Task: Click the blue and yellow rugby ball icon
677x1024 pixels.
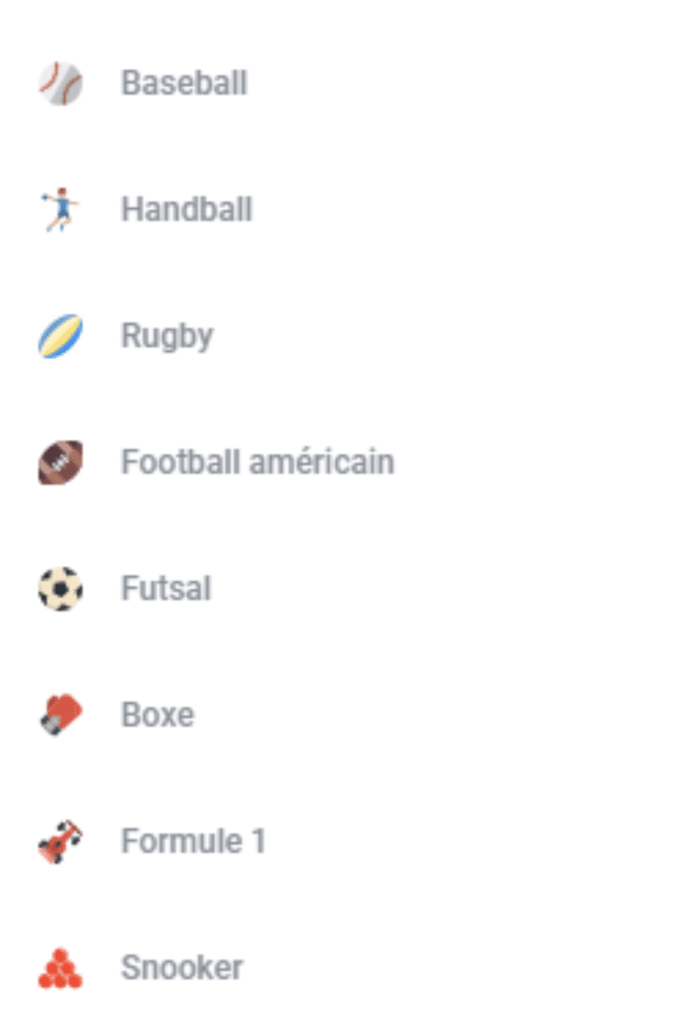Action: click(60, 336)
